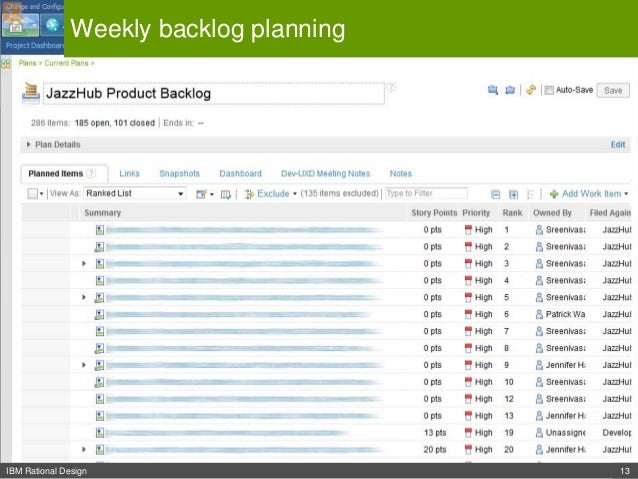This screenshot has height=479, width=638.
Task: Switch to the Links tab
Action: pyautogui.click(x=129, y=174)
